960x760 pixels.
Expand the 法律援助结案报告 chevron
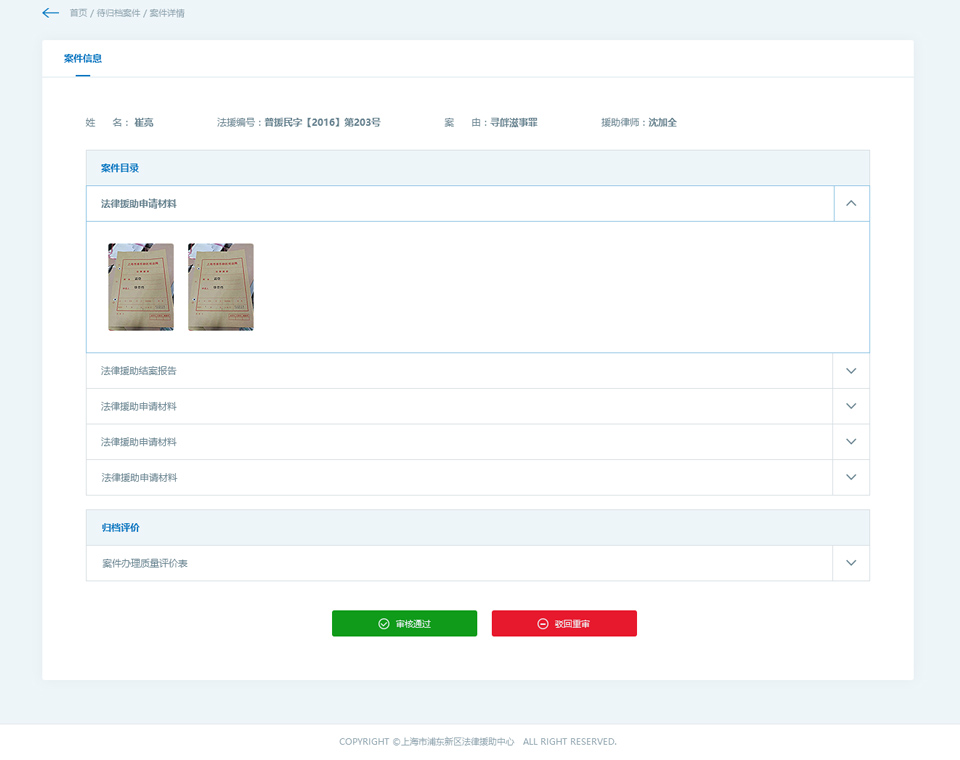click(x=851, y=371)
